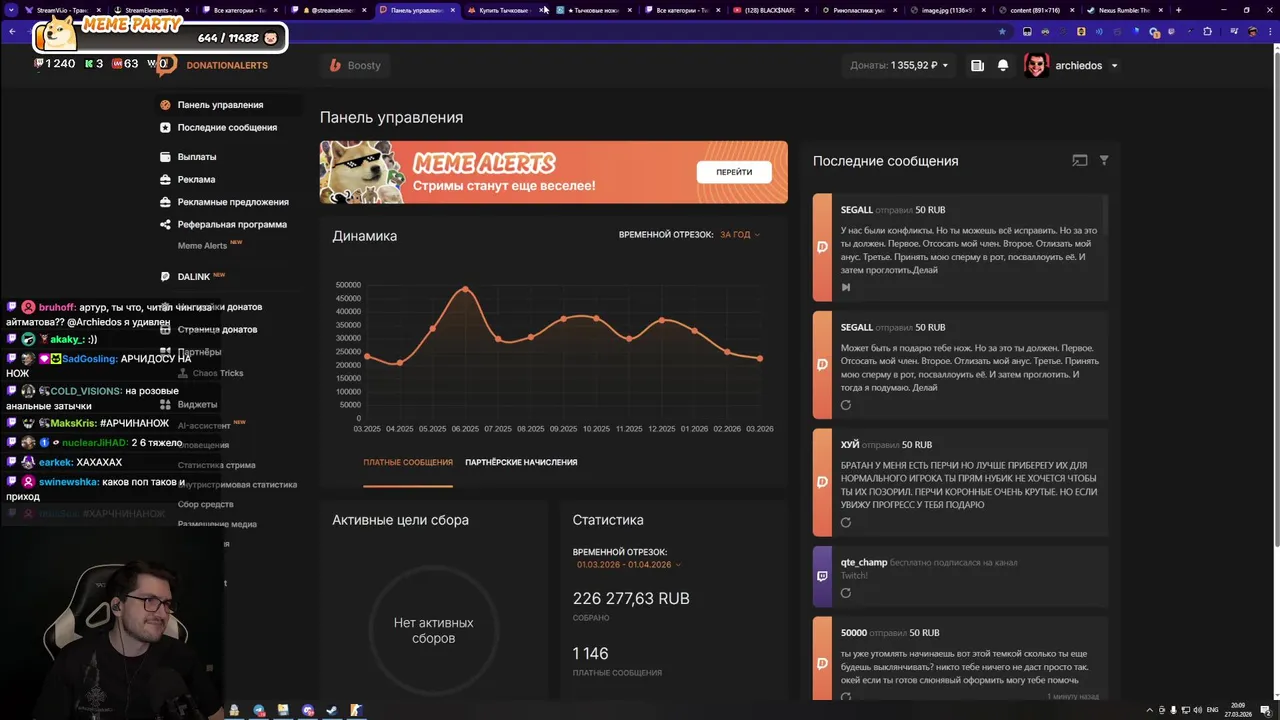Click the 226 277,63 RUB collected amount

(x=631, y=599)
